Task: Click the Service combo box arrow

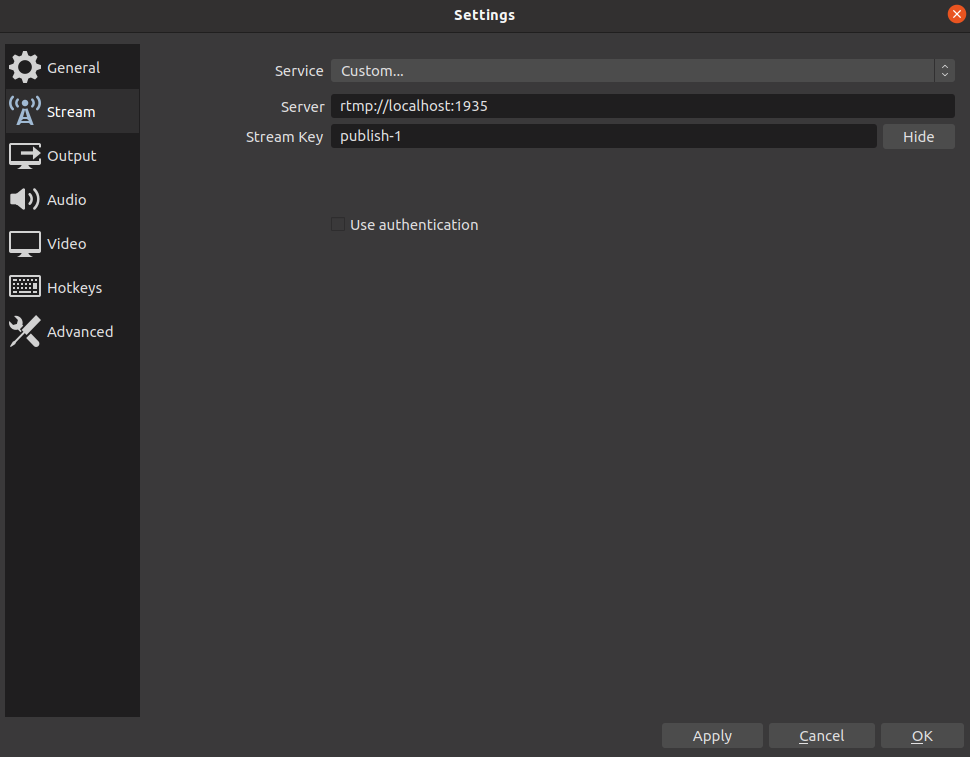Action: pos(945,71)
